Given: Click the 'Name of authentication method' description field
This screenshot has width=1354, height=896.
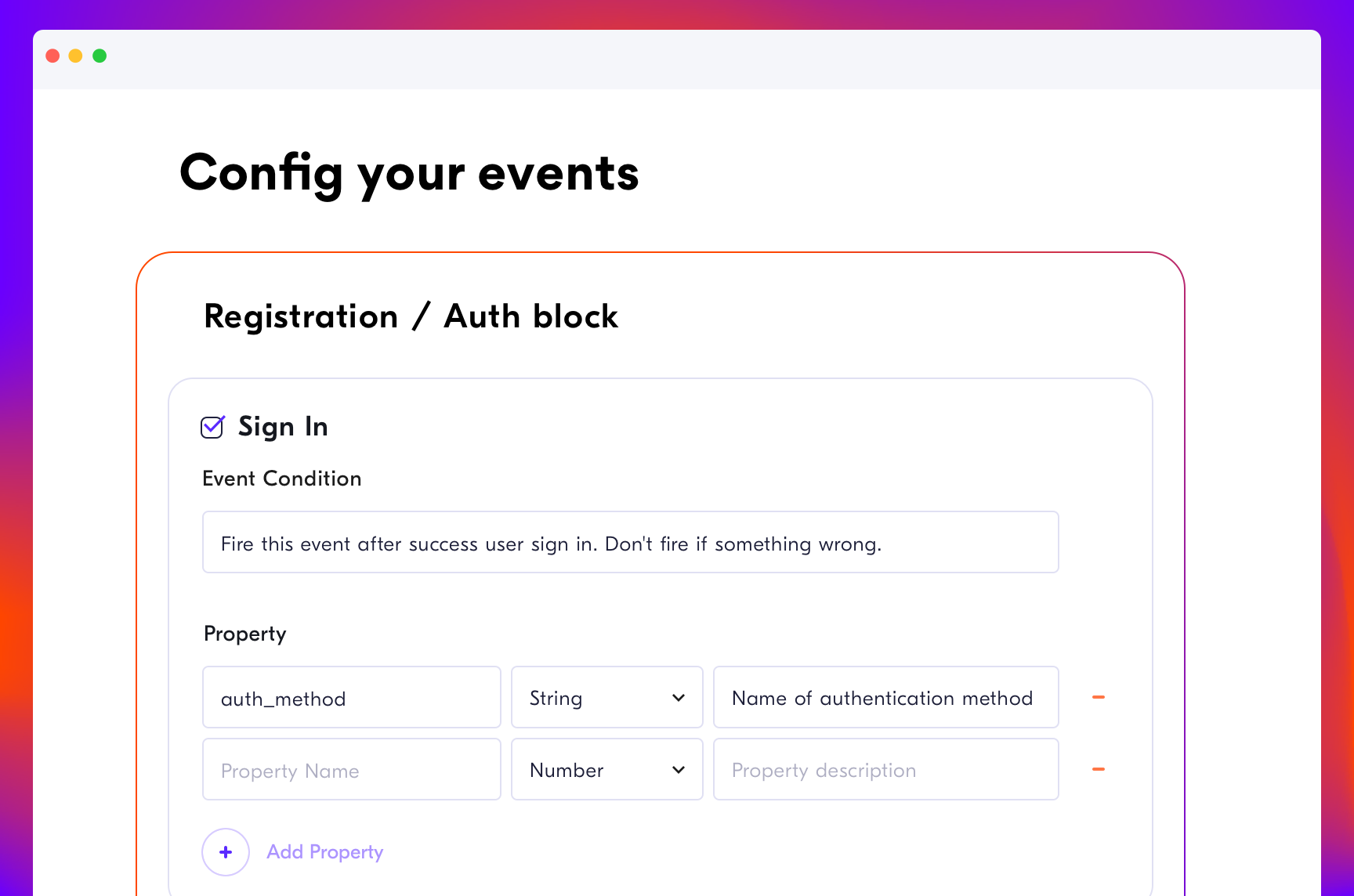Looking at the screenshot, I should click(x=885, y=698).
